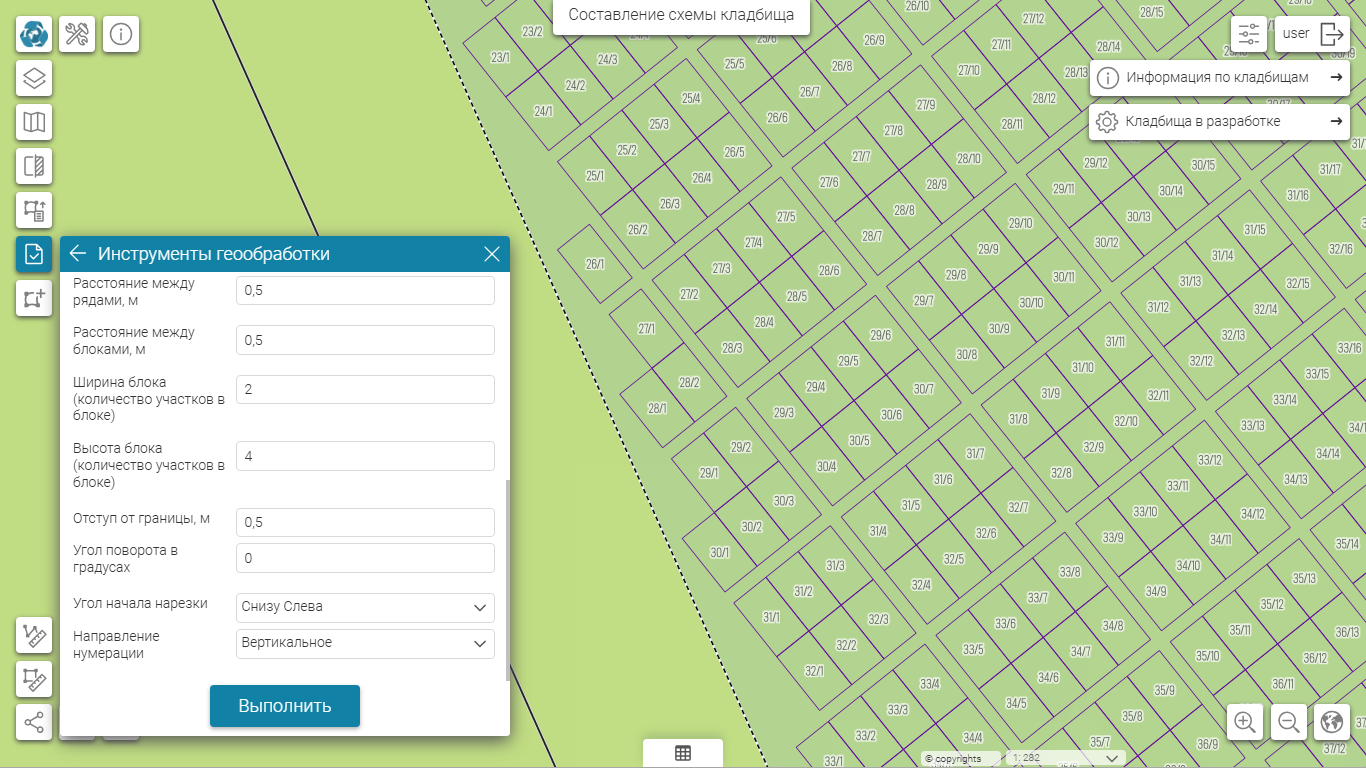Open Кладбища в разработке menu item
Image resolution: width=1366 pixels, height=768 pixels.
coord(1219,122)
